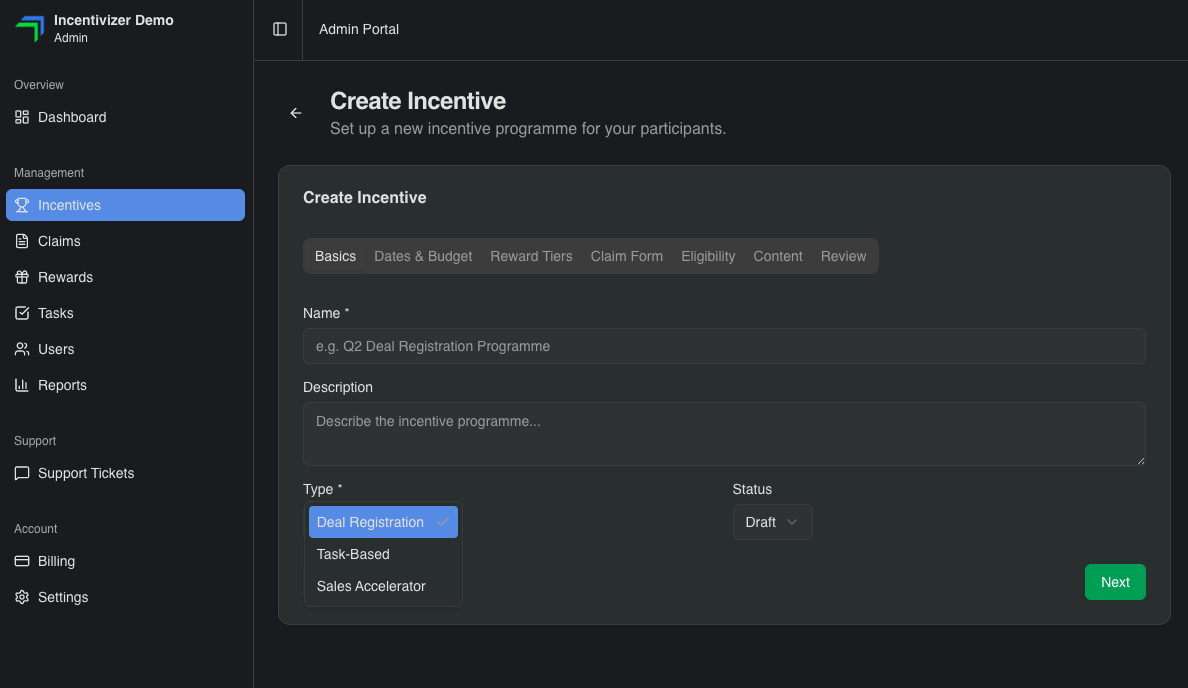Select the Incentives sidebar item
Viewport: 1188px width, 688px height.
[x=125, y=205]
